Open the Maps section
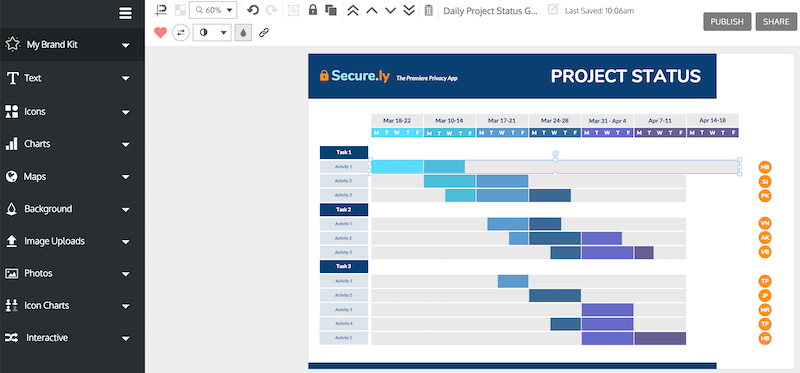 click(72, 177)
